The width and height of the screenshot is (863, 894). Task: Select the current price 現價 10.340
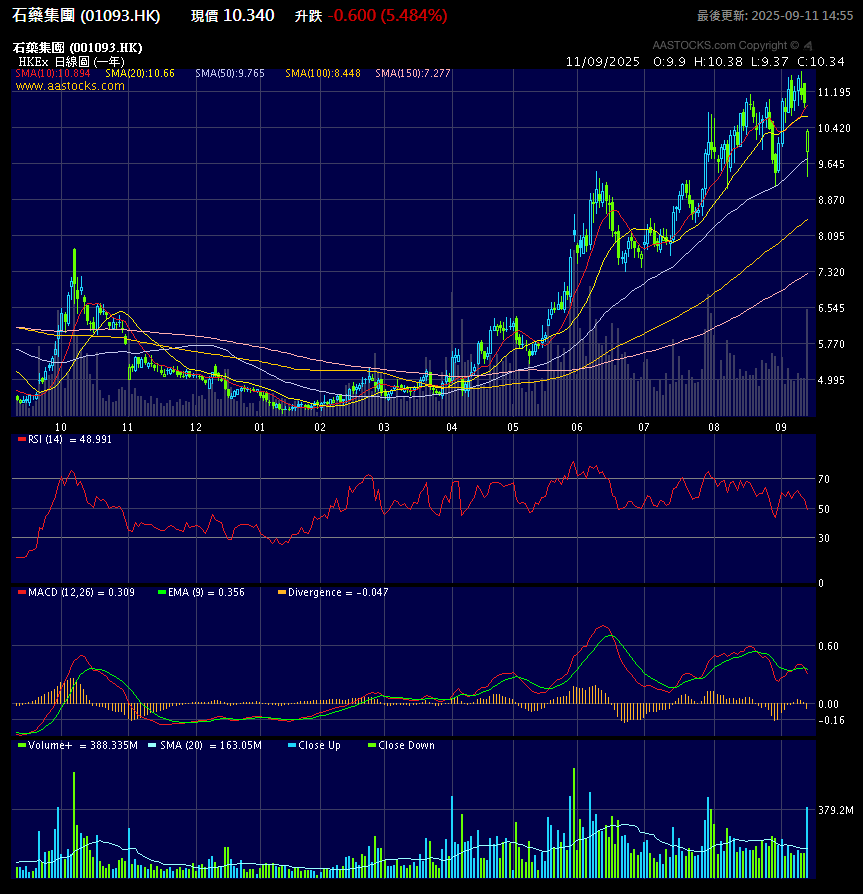233,15
